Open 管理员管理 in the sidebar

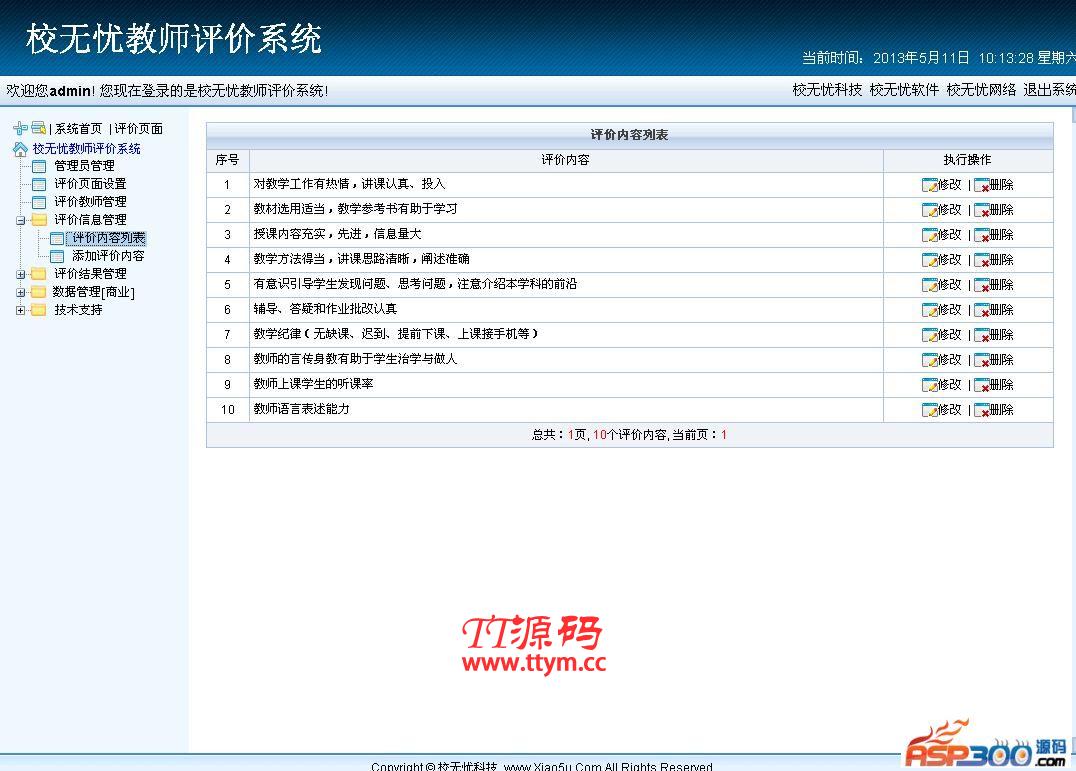point(84,166)
